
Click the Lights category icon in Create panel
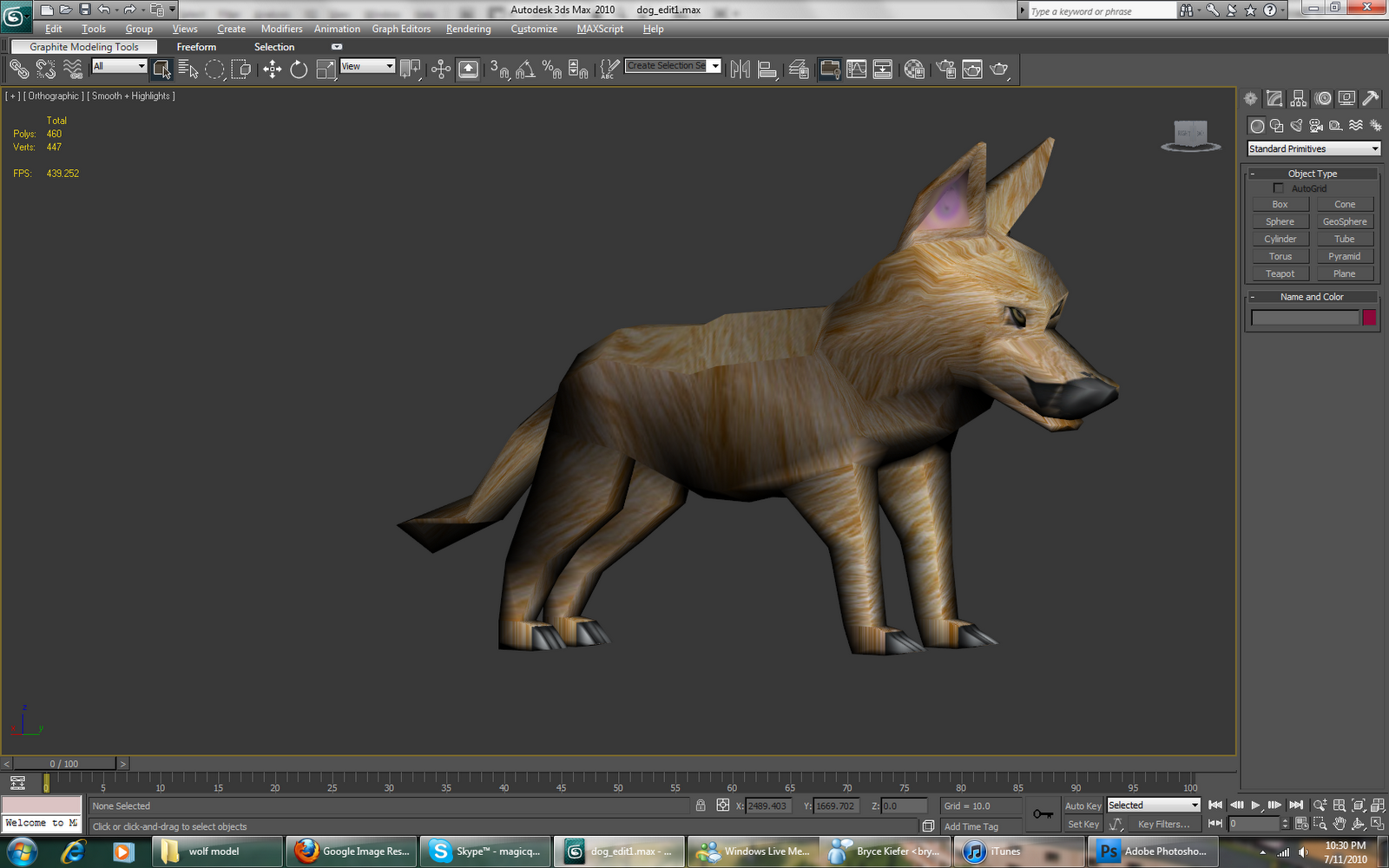(1295, 125)
